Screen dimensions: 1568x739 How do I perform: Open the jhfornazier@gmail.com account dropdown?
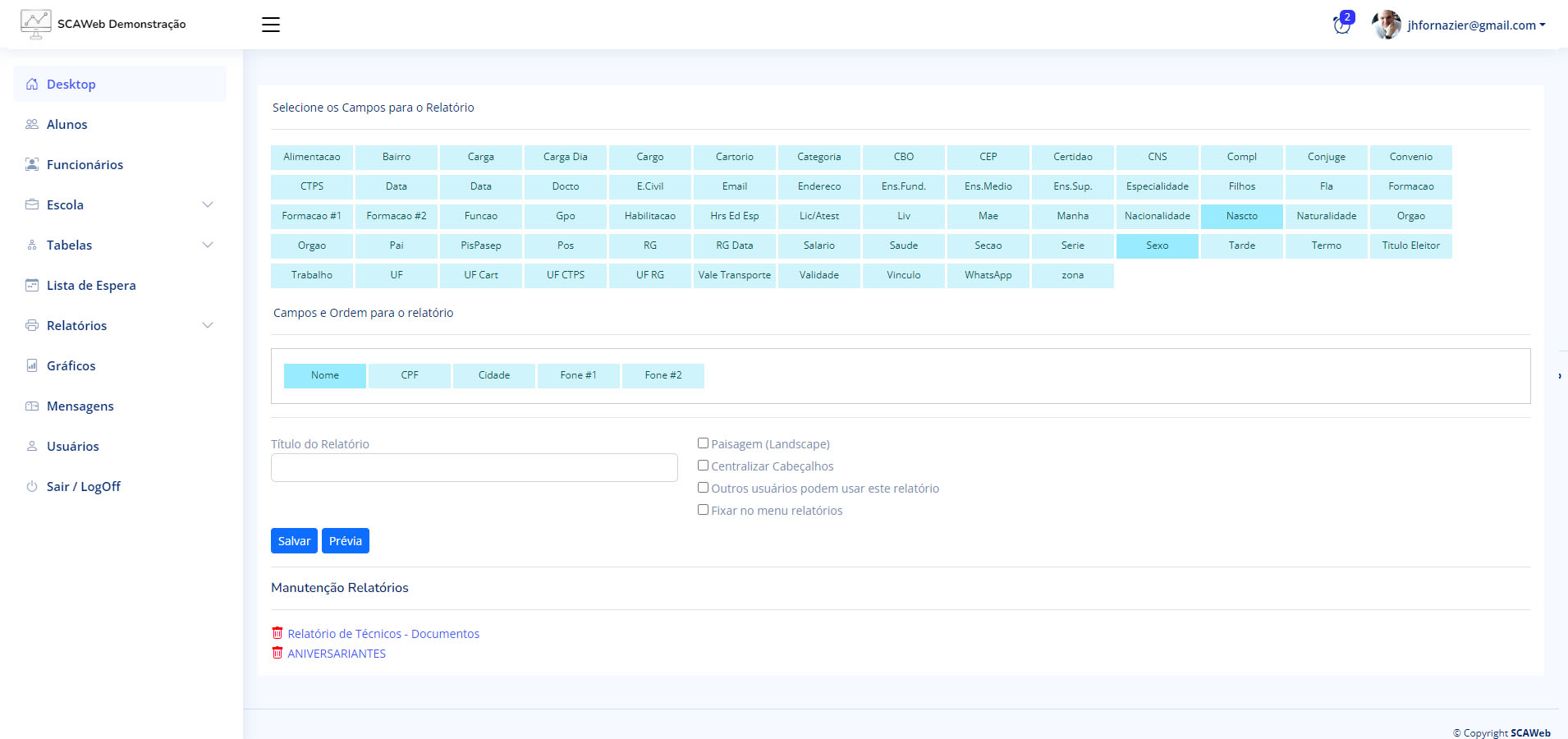1476,25
